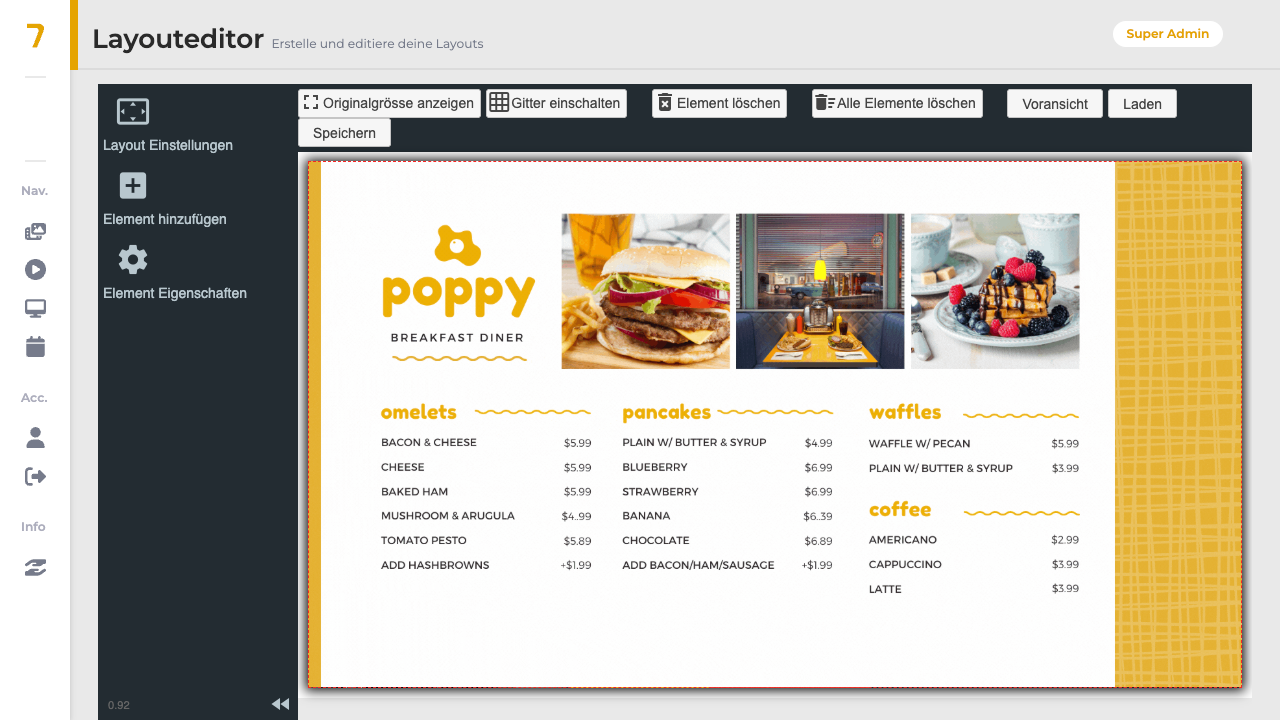Viewport: 1280px width, 720px height.
Task: Click Element löschen button
Action: 719,103
